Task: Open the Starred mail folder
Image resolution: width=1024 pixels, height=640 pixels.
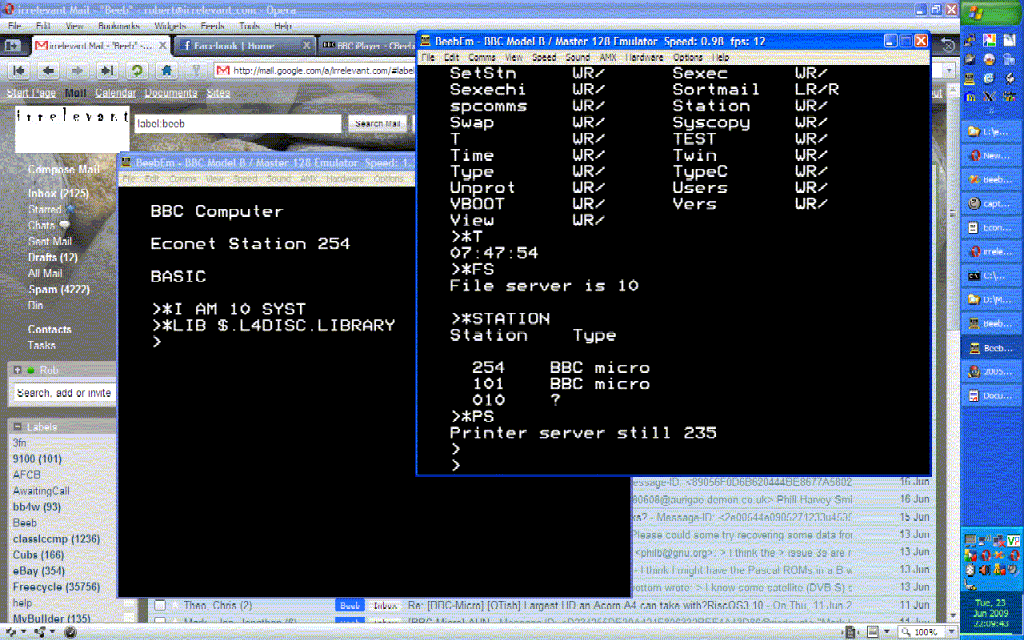Action: 44,210
